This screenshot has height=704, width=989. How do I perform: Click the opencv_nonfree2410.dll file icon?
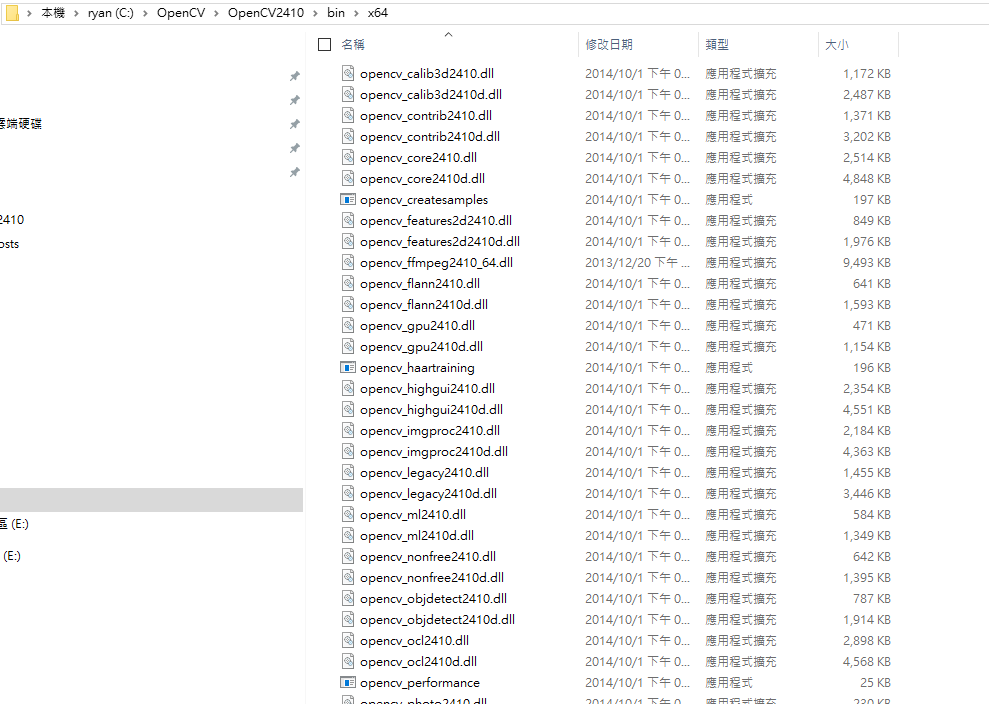click(348, 556)
